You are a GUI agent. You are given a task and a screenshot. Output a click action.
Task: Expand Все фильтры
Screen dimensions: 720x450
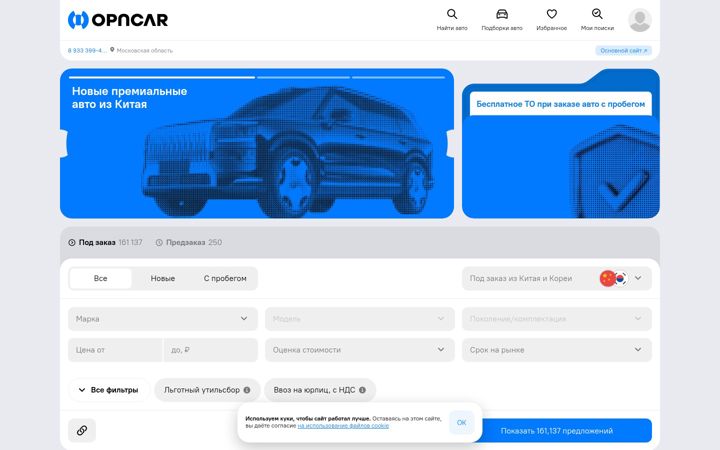(x=109, y=390)
